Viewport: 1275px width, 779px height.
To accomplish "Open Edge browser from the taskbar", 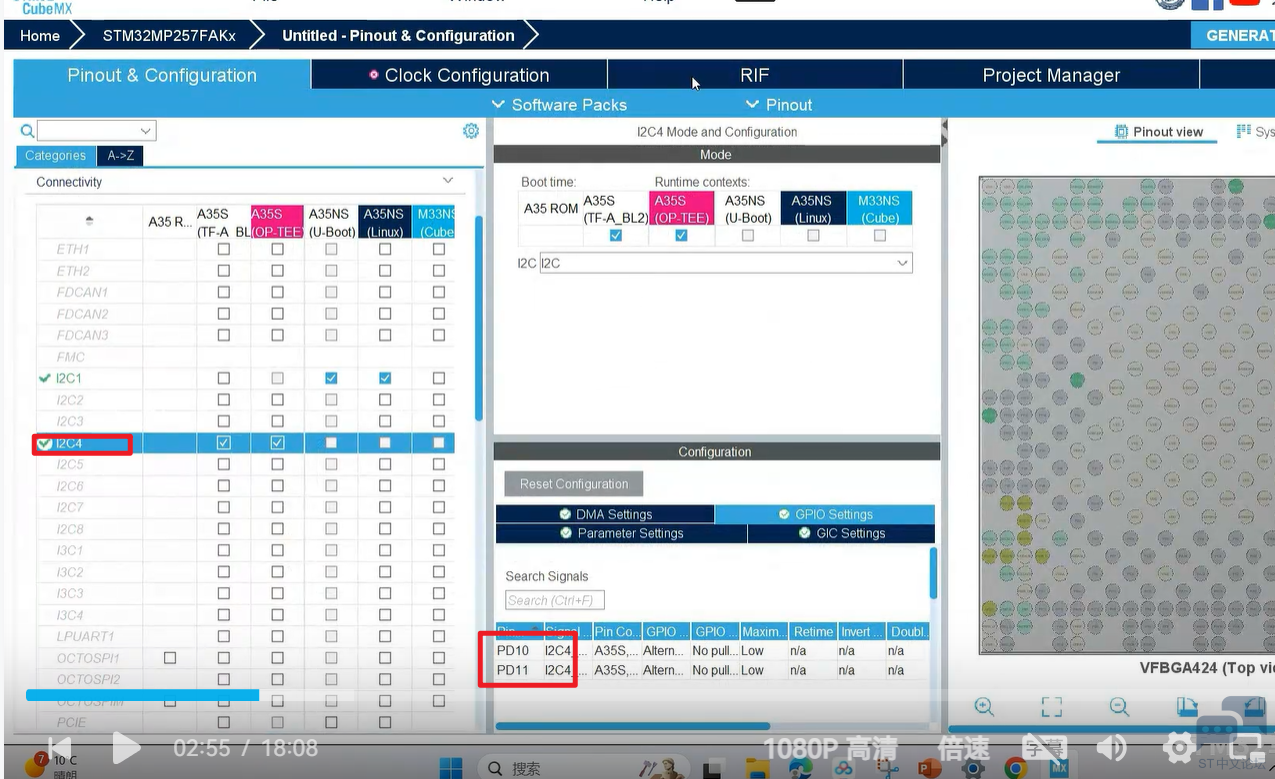I will [x=800, y=769].
